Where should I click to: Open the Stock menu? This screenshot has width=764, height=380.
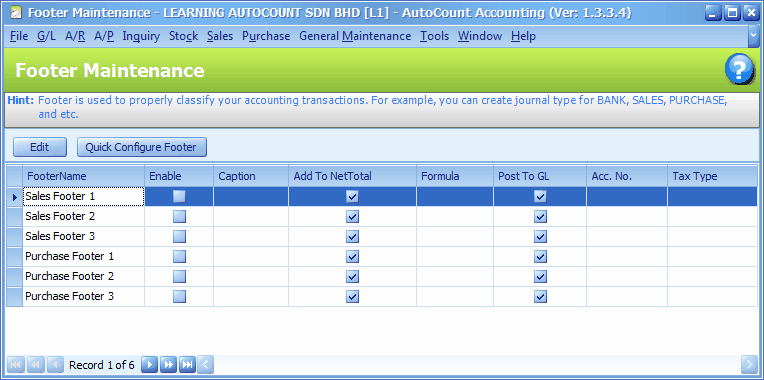(x=184, y=36)
